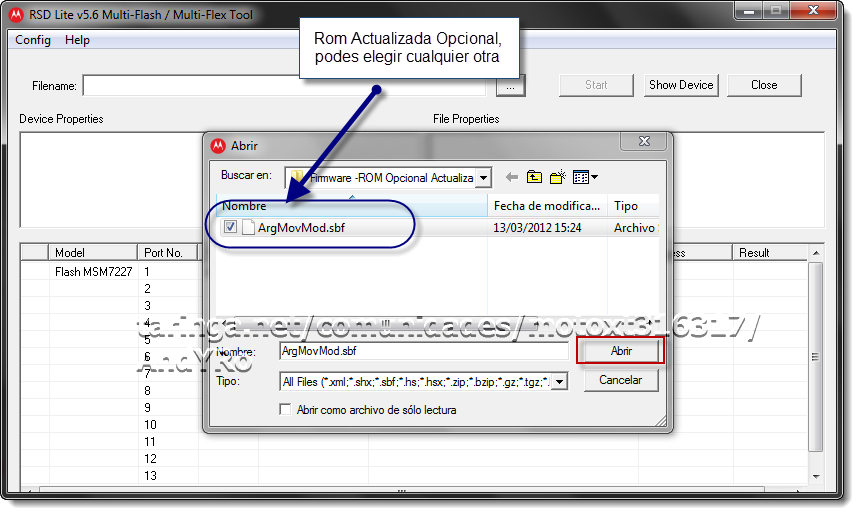Viewport: 859px width, 515px height.
Task: Click the disabled Start button
Action: tap(596, 85)
